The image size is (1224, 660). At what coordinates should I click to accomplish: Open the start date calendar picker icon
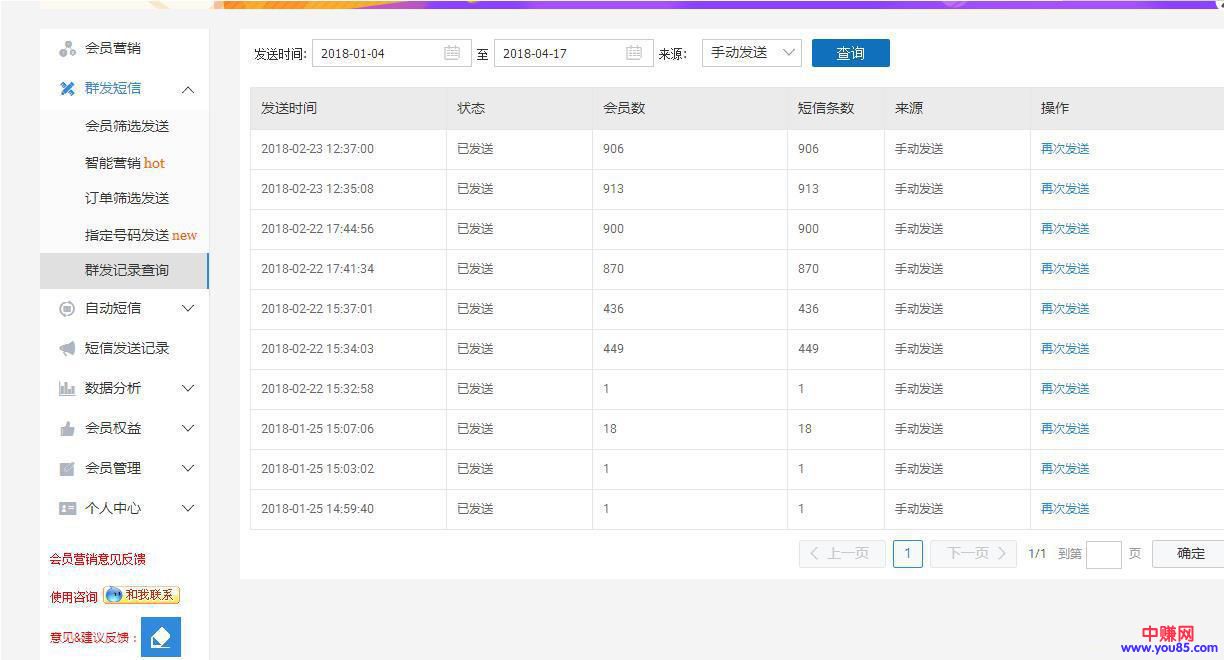(x=452, y=53)
